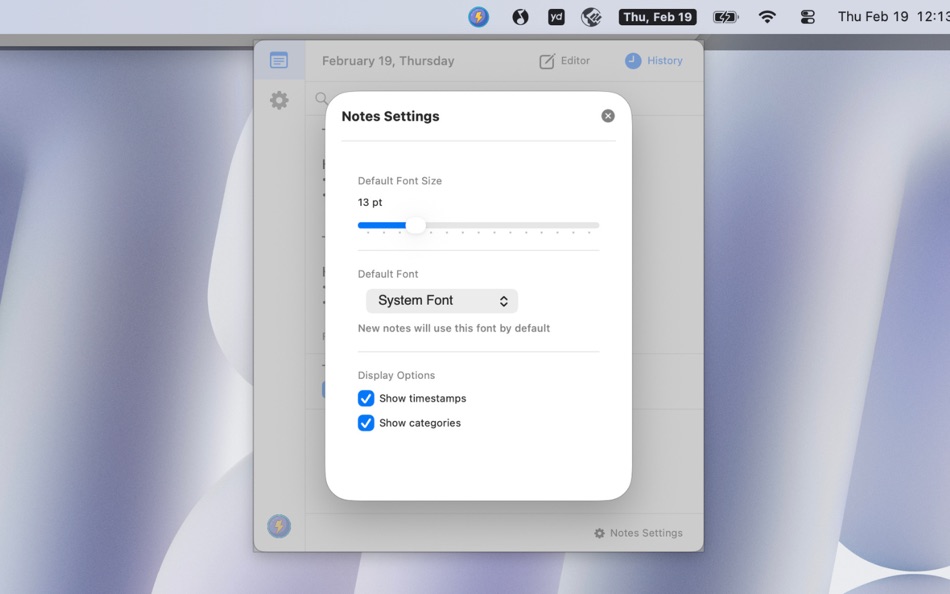Open the lightning app icon in menu bar
Viewport: 950px width, 594px height.
click(478, 16)
